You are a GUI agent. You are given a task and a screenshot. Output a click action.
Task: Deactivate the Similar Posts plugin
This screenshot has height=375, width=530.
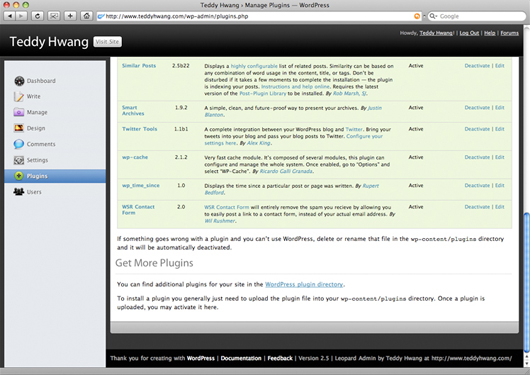(x=477, y=66)
